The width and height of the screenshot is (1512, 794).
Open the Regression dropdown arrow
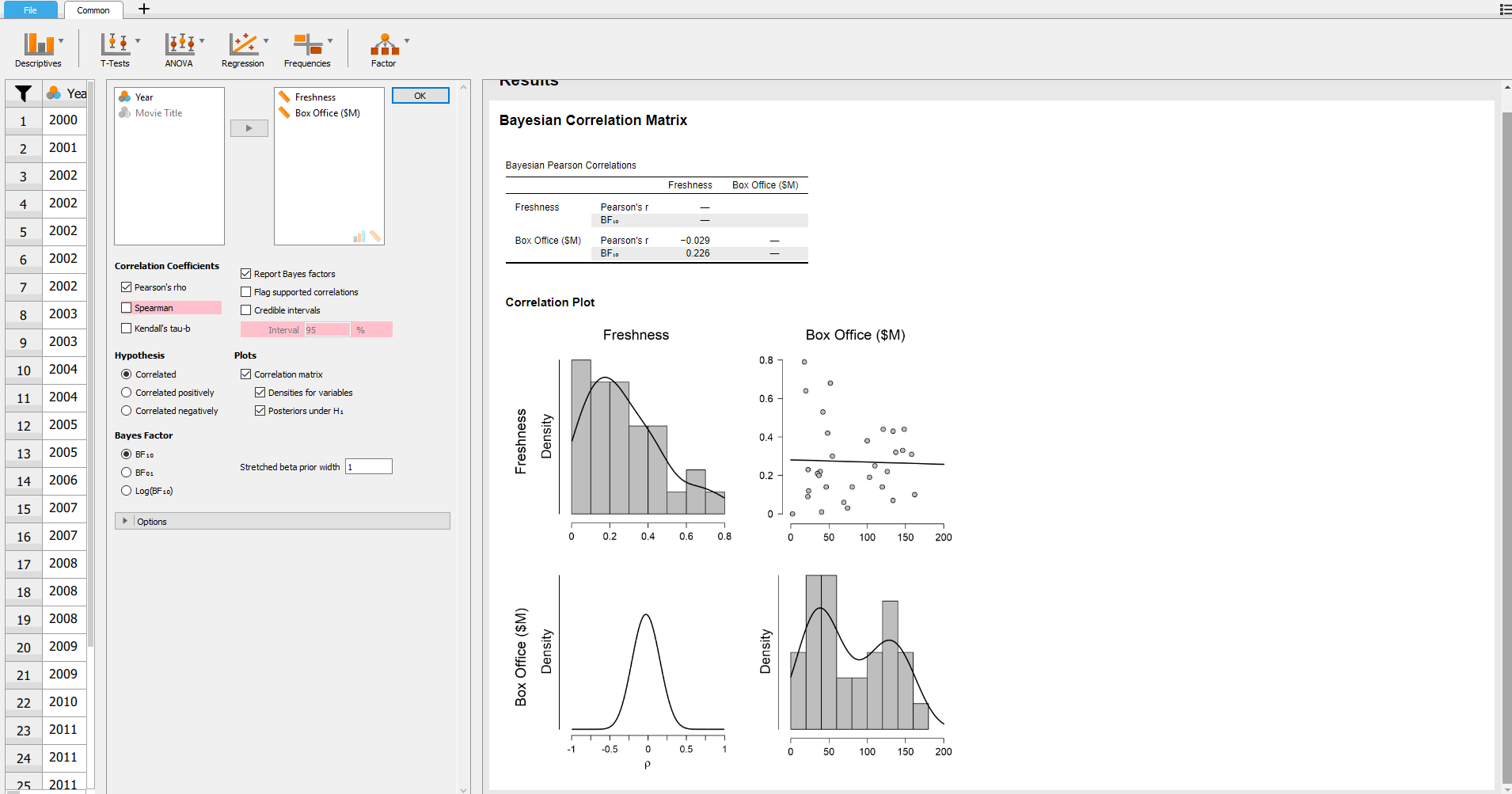[267, 42]
